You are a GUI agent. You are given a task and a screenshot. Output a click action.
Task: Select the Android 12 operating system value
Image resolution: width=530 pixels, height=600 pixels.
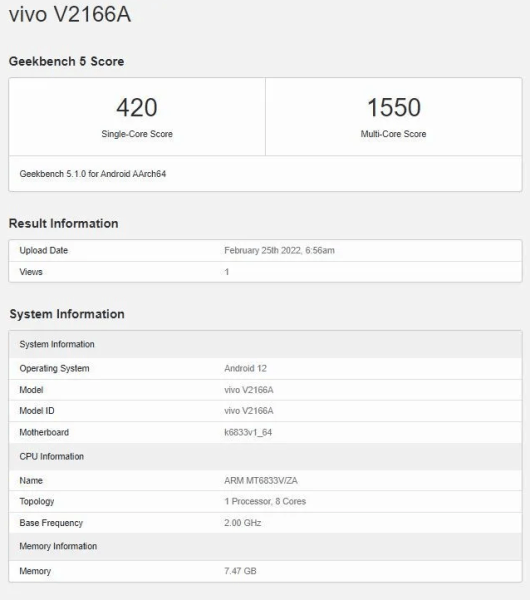pyautogui.click(x=245, y=368)
